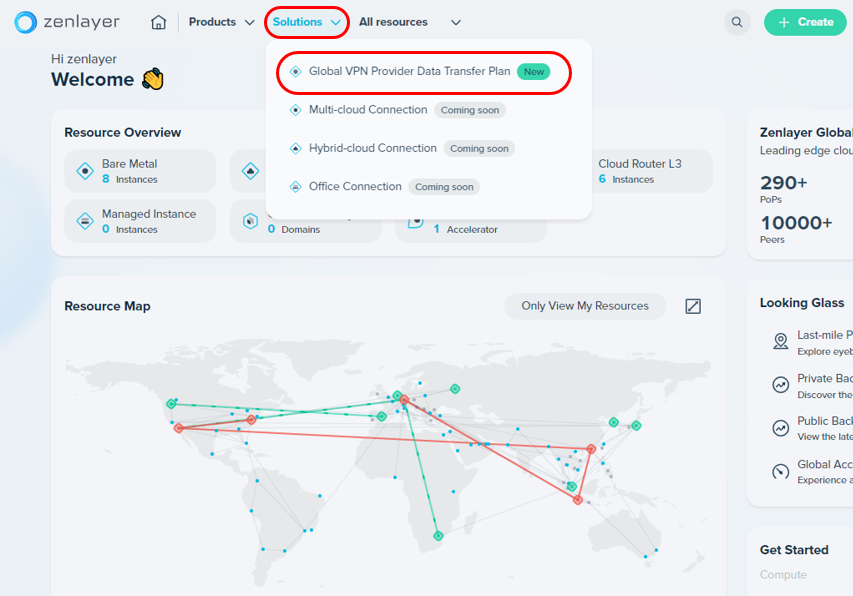This screenshot has height=596, width=853.
Task: Click the Last-mile location pin icon
Action: 781,342
